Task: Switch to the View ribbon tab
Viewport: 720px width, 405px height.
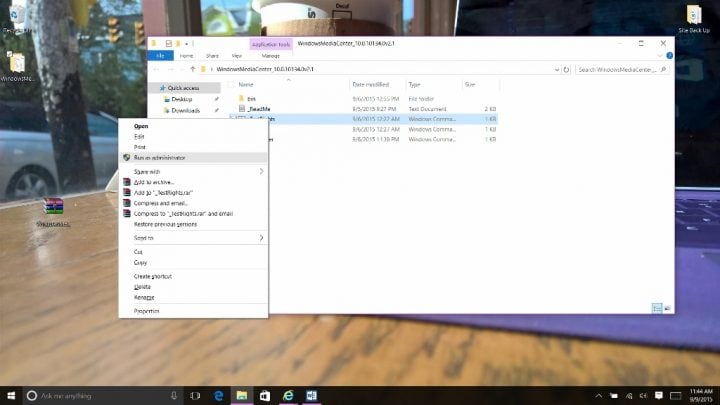Action: [236, 56]
